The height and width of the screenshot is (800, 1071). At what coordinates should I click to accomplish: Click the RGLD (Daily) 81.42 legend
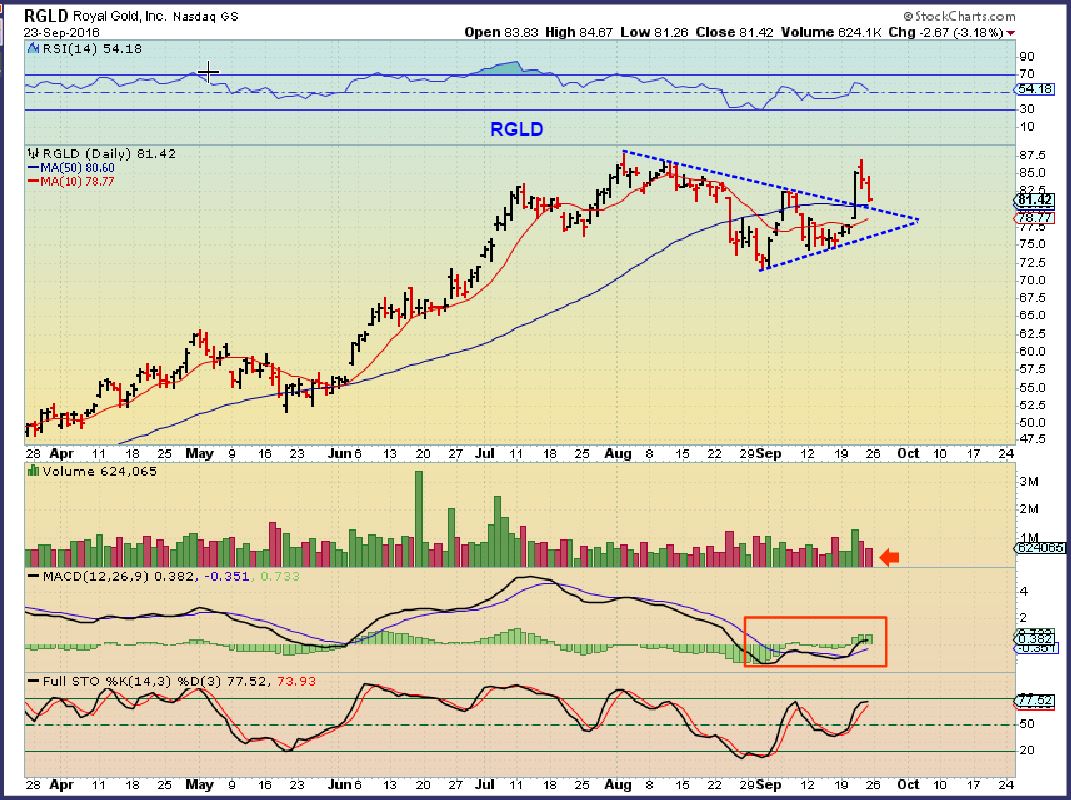tap(109, 154)
